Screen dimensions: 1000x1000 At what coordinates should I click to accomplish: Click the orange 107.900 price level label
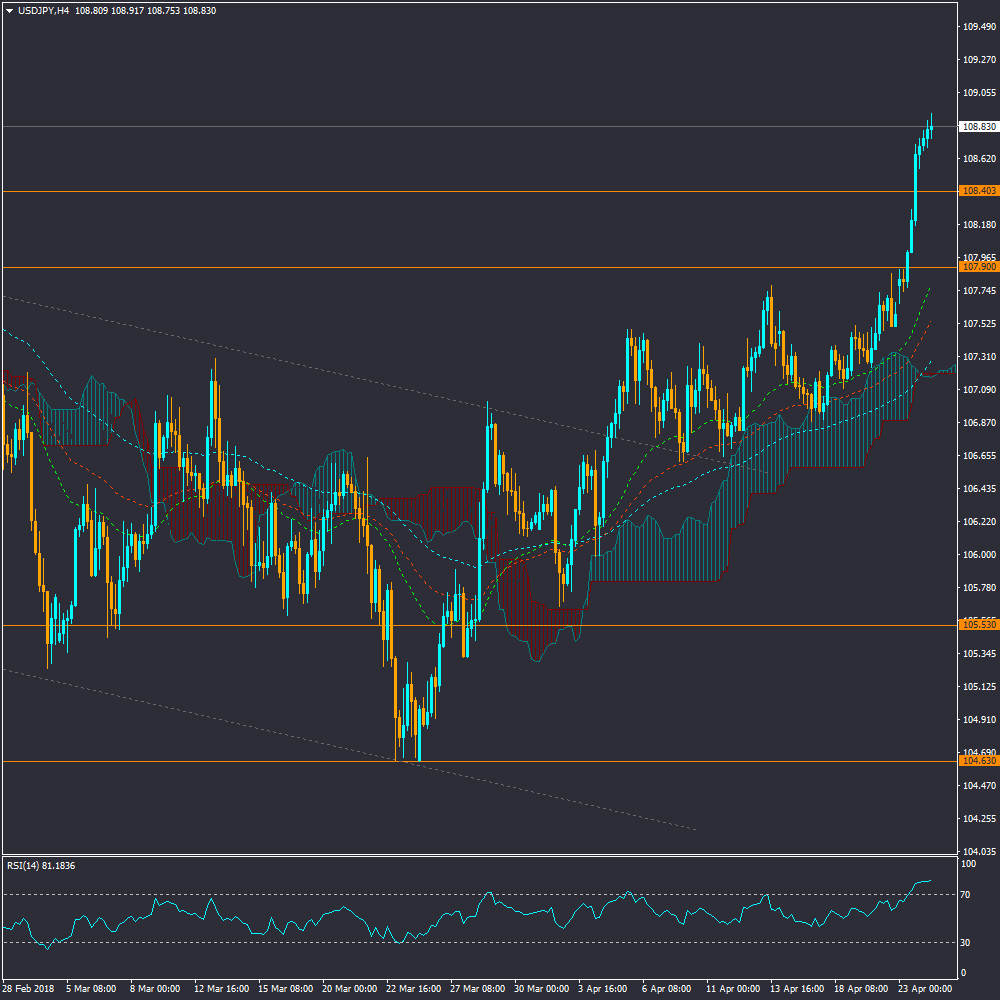[978, 267]
